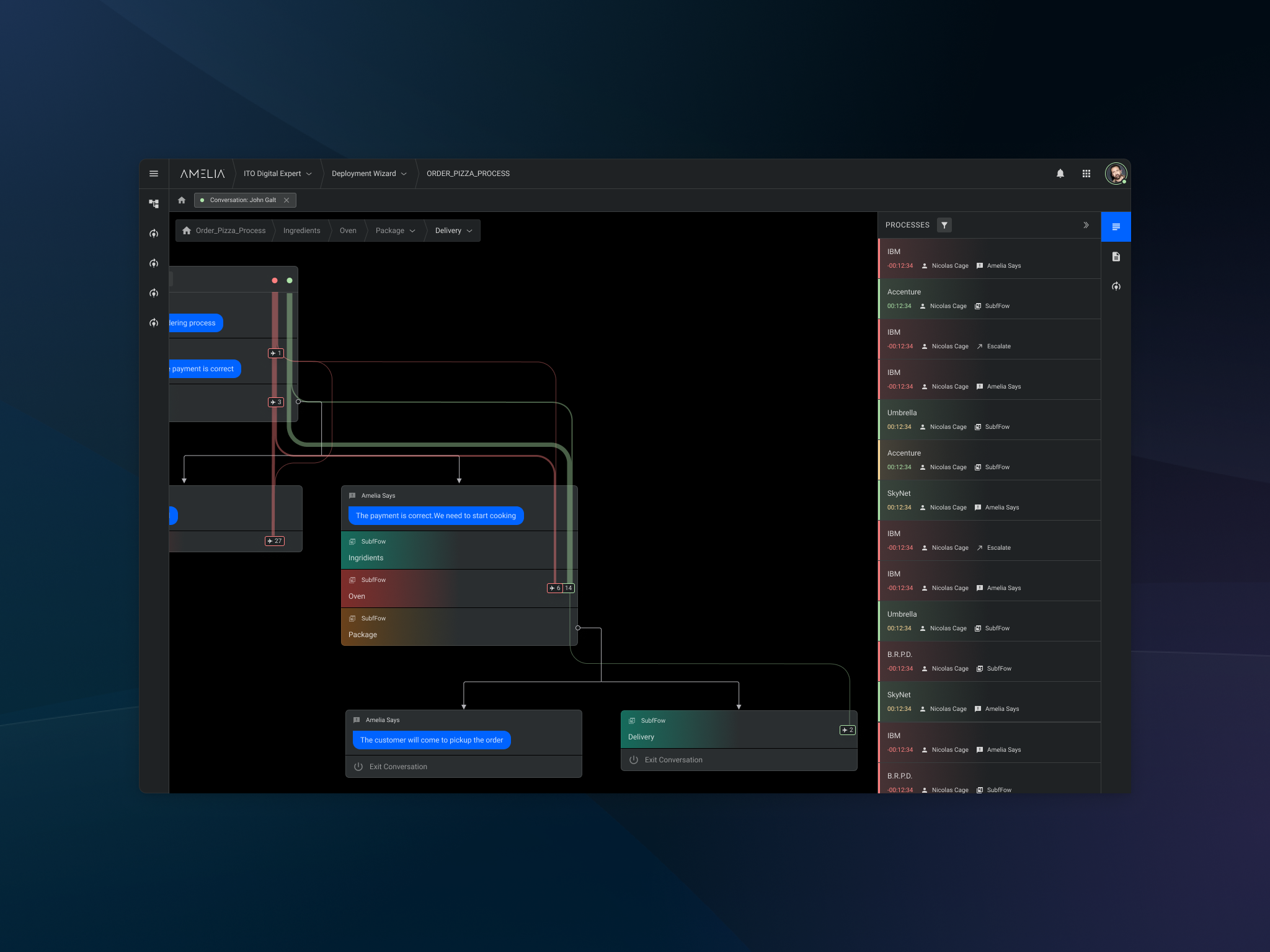This screenshot has width=1270, height=952.
Task: Click the red status dot on node
Action: tap(275, 281)
